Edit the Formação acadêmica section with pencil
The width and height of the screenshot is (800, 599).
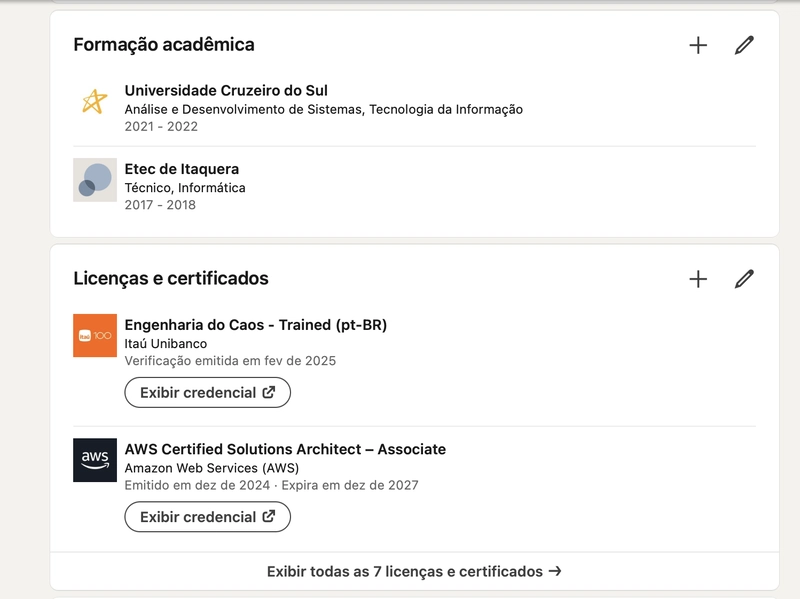(744, 45)
